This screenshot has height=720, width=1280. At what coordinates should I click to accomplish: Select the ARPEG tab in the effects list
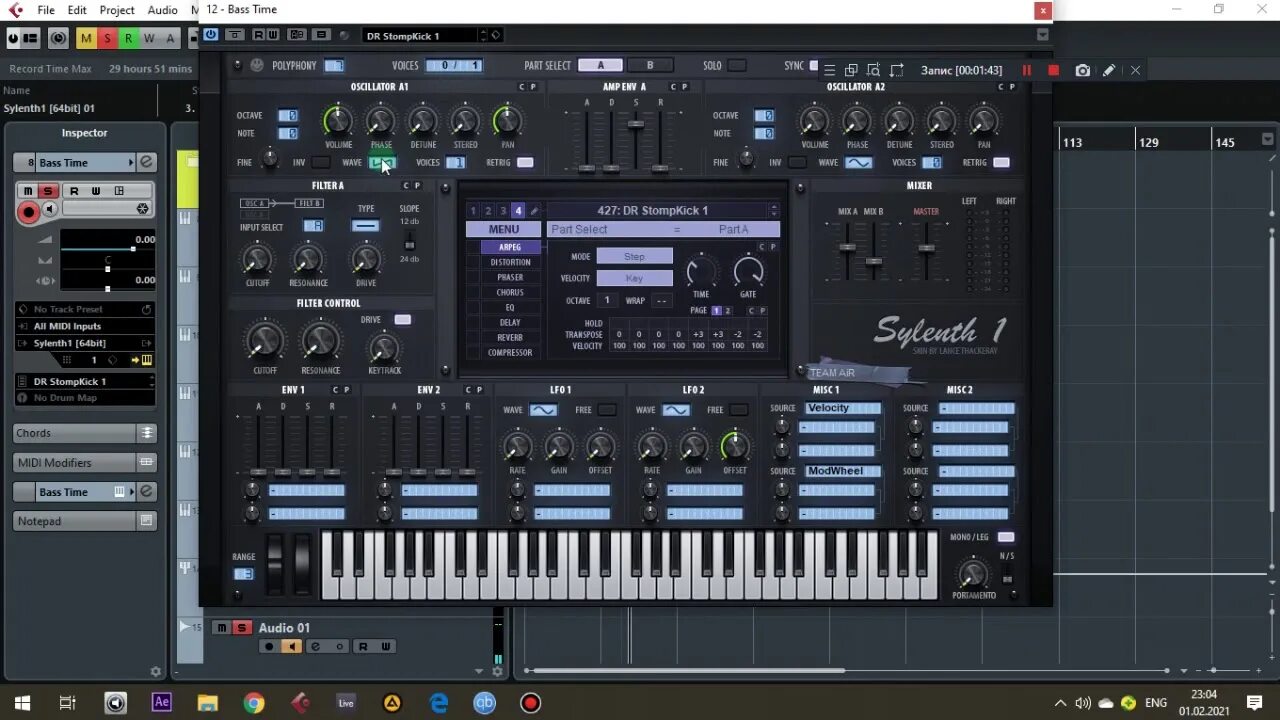pyautogui.click(x=510, y=247)
